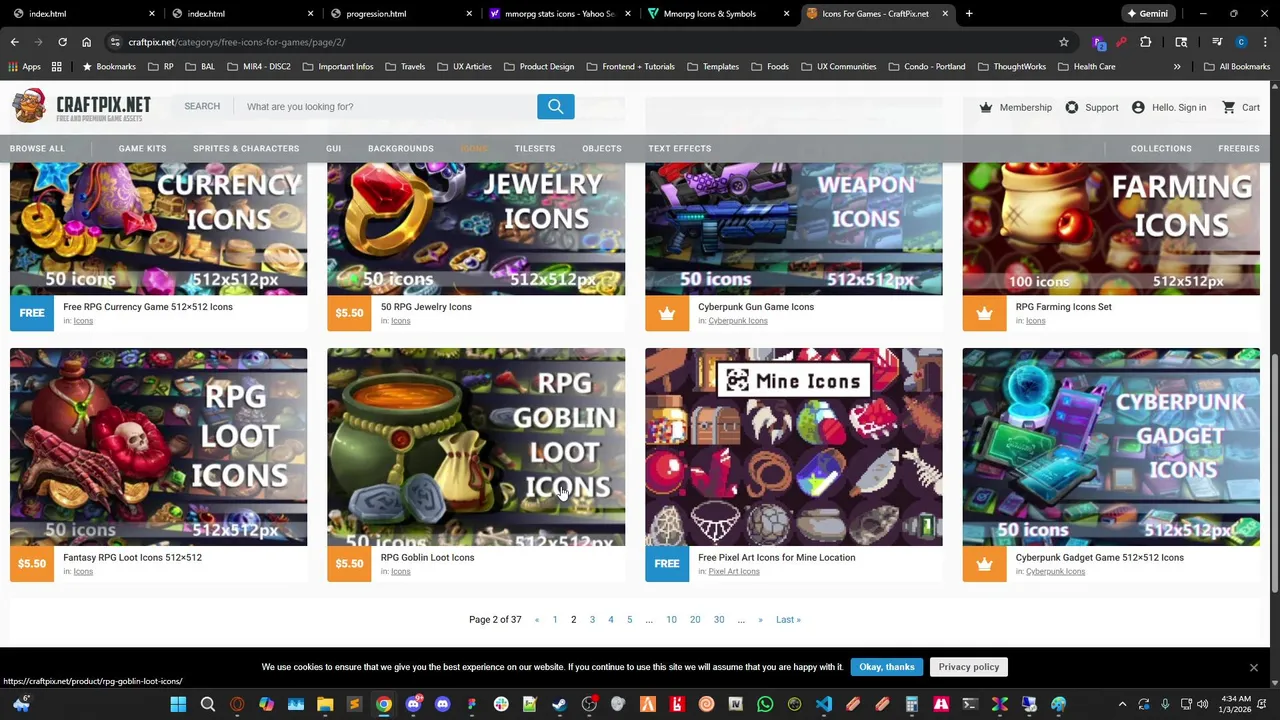This screenshot has height=720, width=1280.
Task: Open the browser extensions puzzle icon
Action: click(1146, 42)
